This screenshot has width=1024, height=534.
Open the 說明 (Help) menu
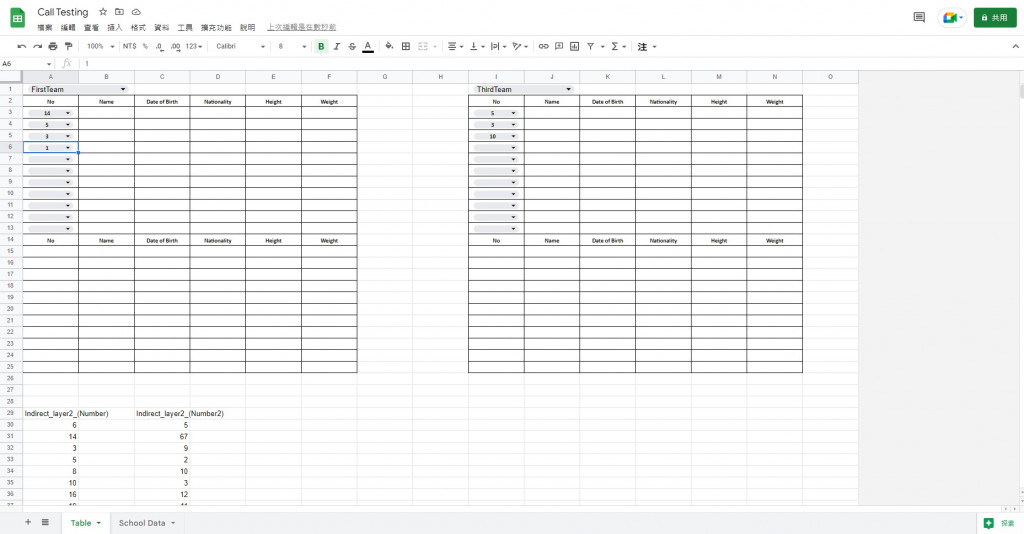[248, 27]
